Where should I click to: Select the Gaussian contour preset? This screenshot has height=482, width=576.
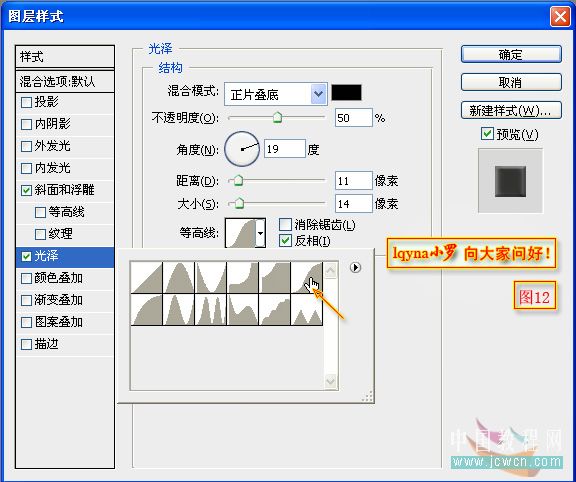click(x=306, y=277)
